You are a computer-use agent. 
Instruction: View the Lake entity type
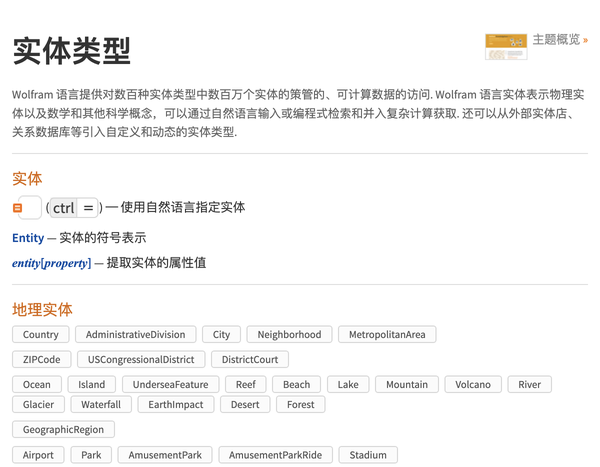point(348,384)
